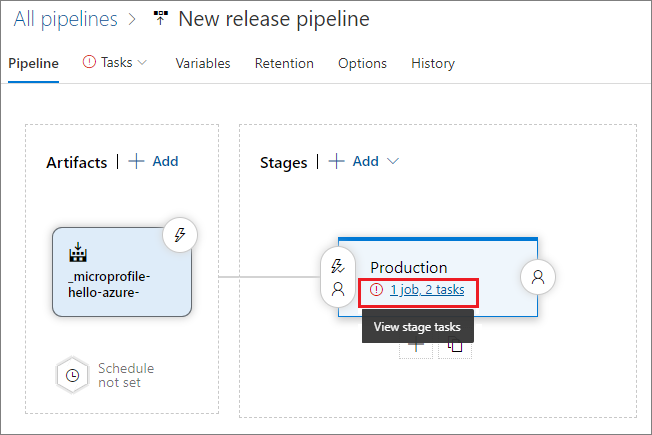Click the clone stage icon below Production
This screenshot has width=652, height=435.
click(x=455, y=346)
